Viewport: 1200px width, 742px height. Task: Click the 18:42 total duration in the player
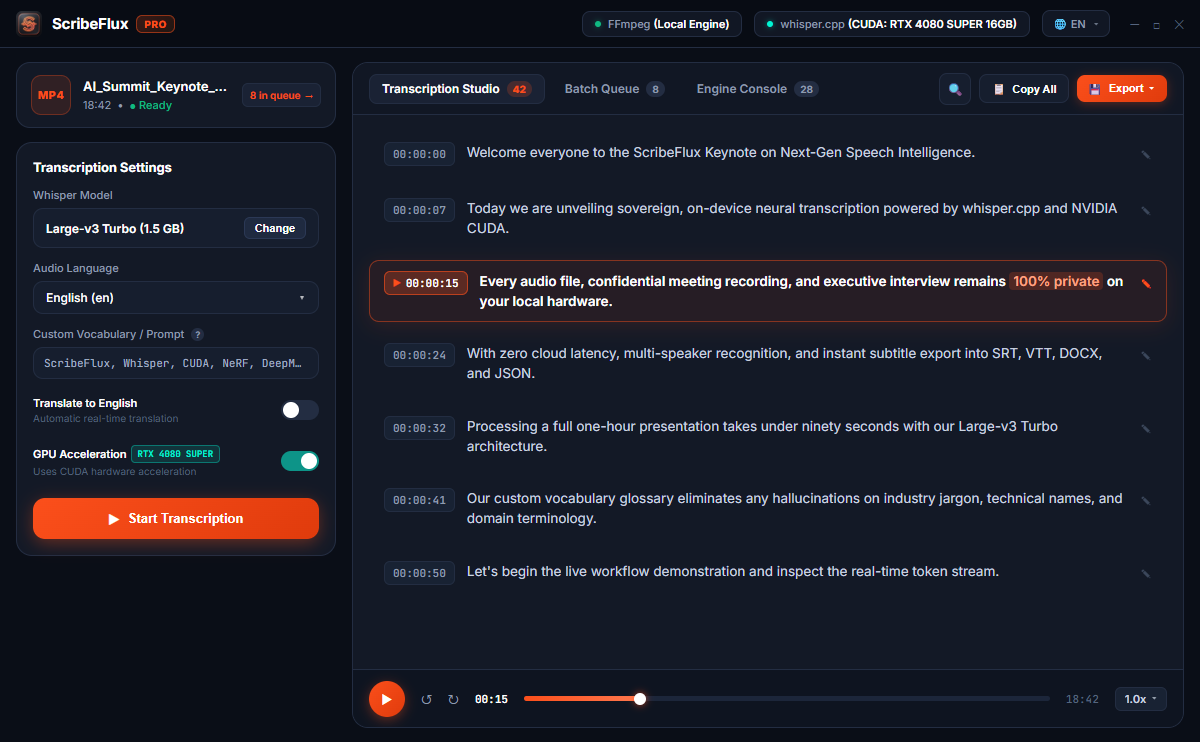(1082, 699)
